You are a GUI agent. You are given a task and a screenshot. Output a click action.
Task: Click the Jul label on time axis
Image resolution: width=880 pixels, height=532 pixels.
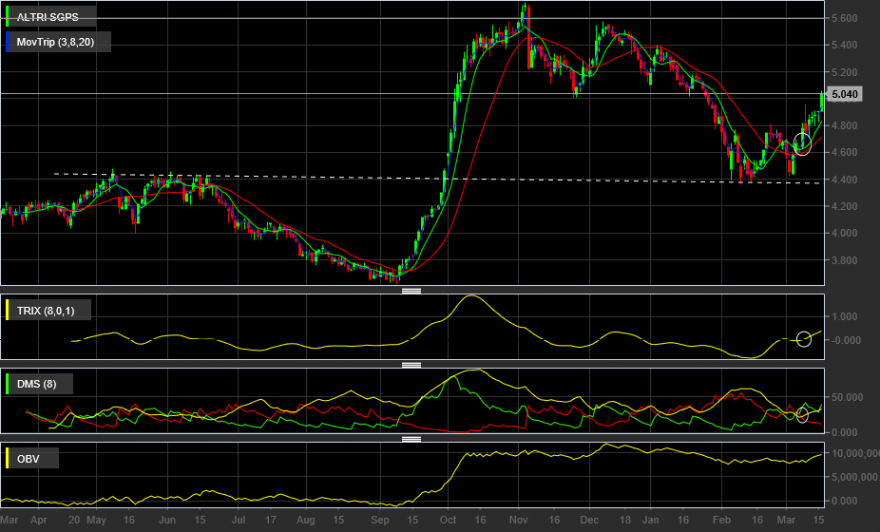(239, 520)
